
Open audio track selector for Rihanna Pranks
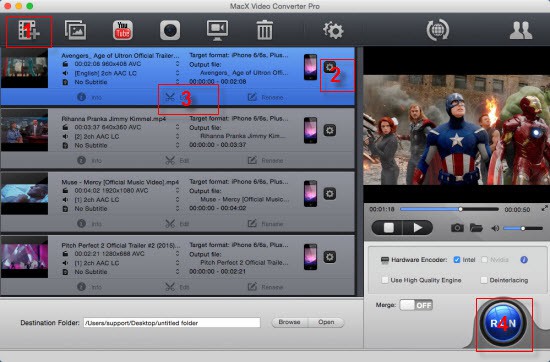pyautogui.click(x=177, y=136)
